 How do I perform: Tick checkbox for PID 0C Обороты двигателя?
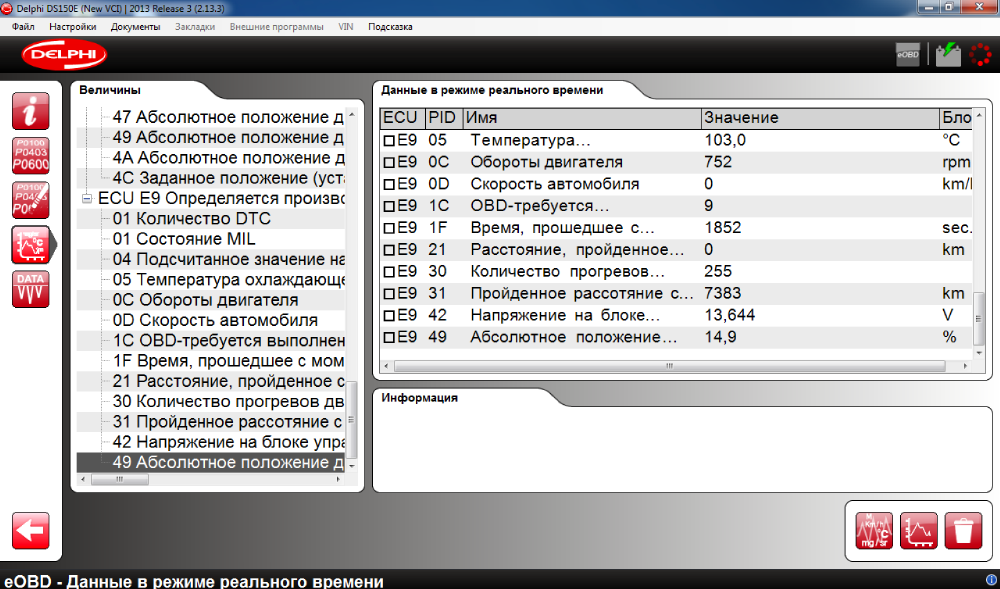pyautogui.click(x=389, y=163)
